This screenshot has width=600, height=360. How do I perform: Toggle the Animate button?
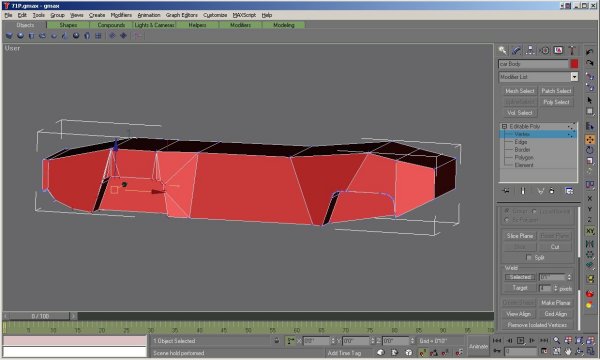tap(478, 346)
